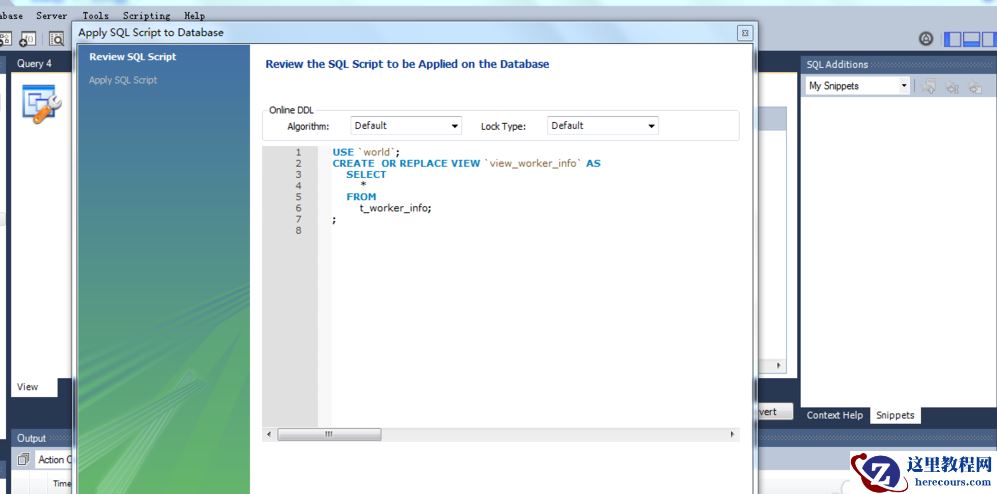
Task: Click the view editor wrench icon
Action: pos(41,103)
